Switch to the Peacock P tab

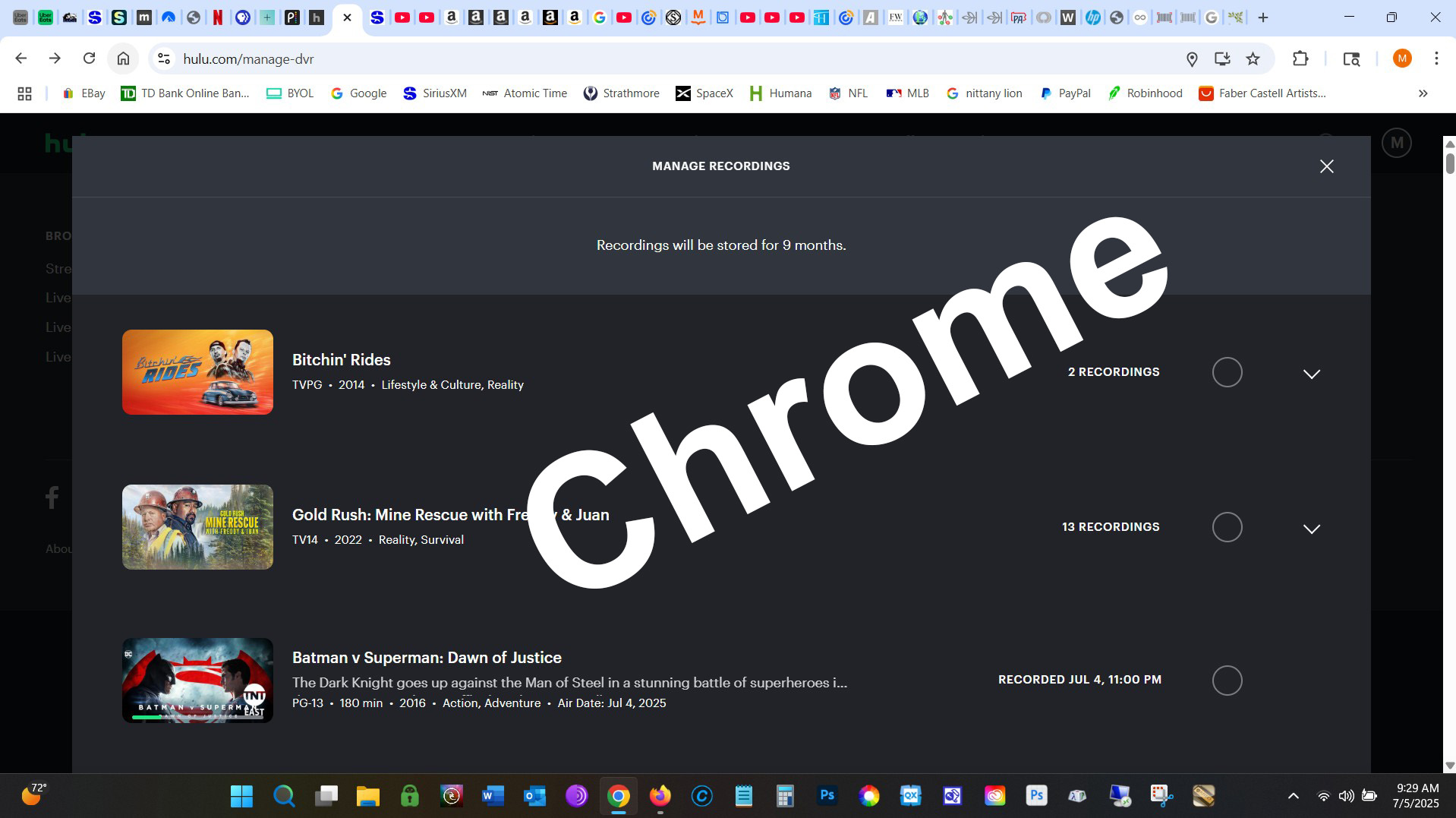pyautogui.click(x=292, y=17)
